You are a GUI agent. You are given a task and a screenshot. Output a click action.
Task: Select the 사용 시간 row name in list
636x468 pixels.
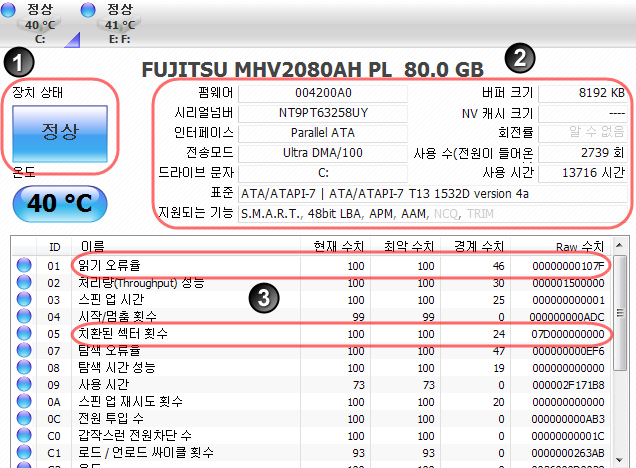[104, 384]
